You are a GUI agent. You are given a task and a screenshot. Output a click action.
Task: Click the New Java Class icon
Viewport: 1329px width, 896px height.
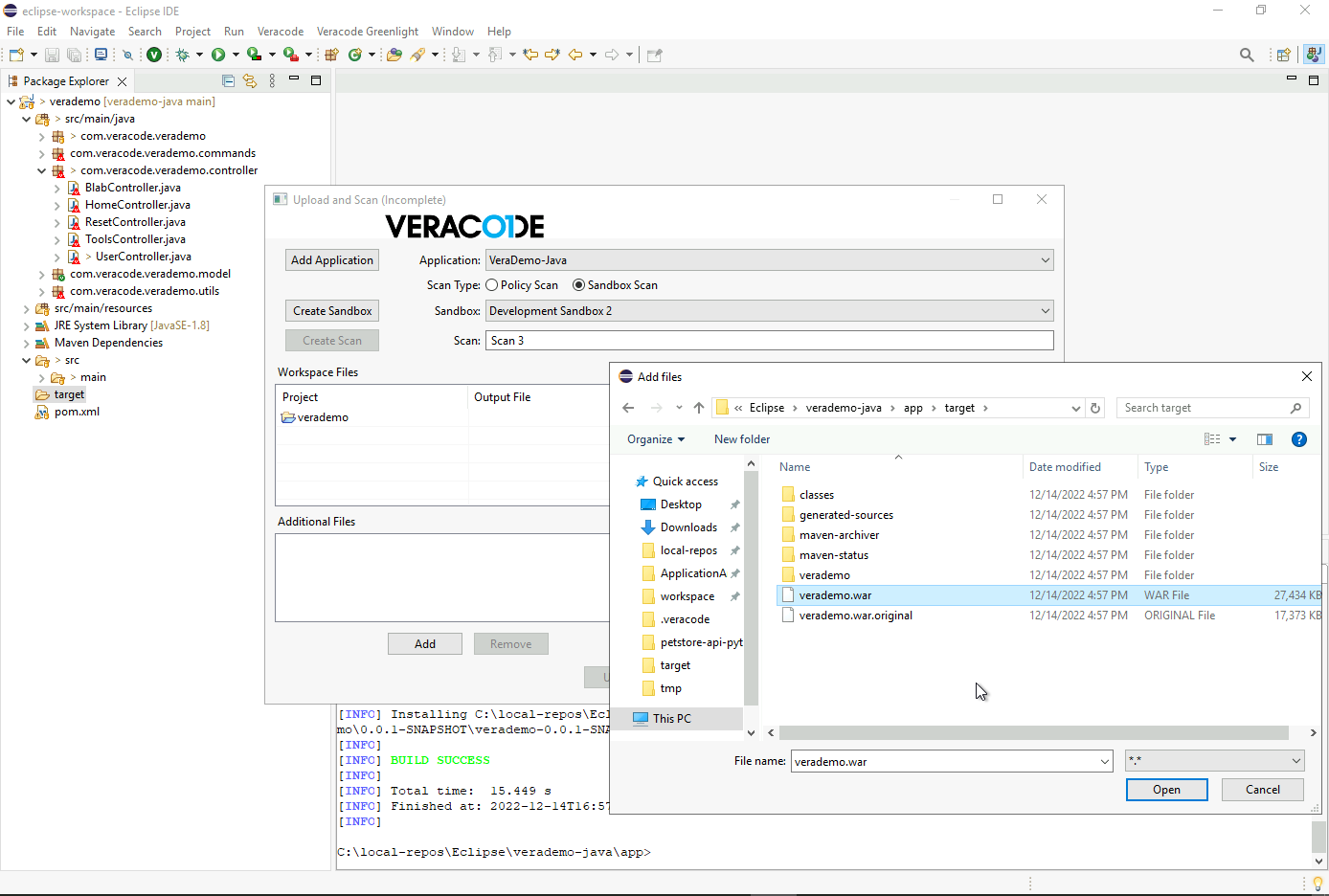tap(355, 56)
